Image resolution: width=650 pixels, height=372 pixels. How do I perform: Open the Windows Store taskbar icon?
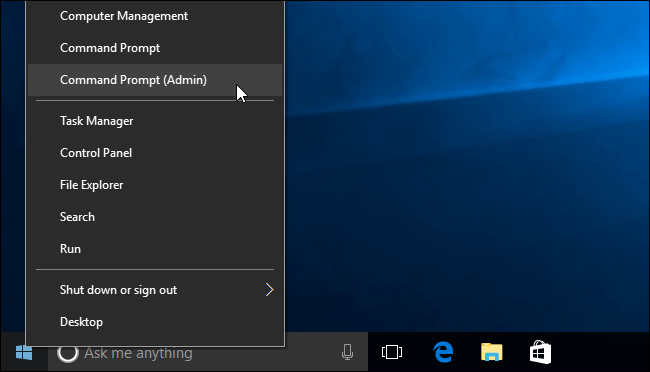[540, 352]
